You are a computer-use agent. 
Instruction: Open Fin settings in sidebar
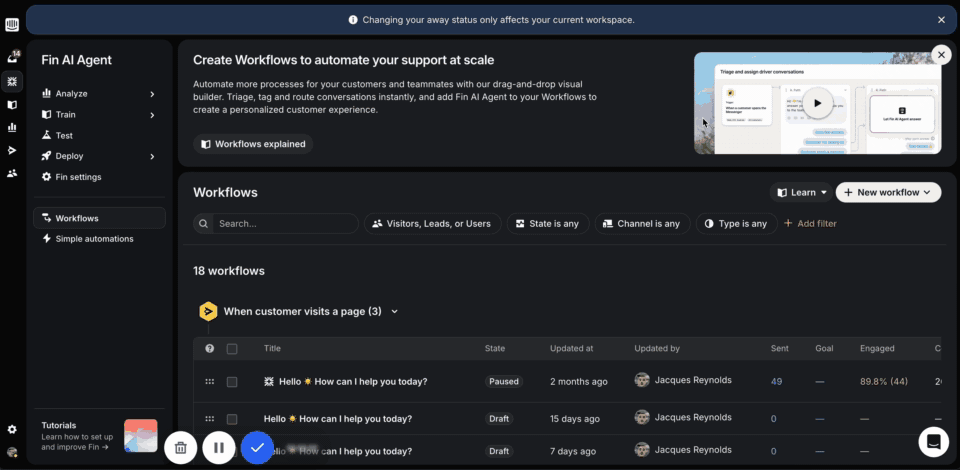point(78,177)
